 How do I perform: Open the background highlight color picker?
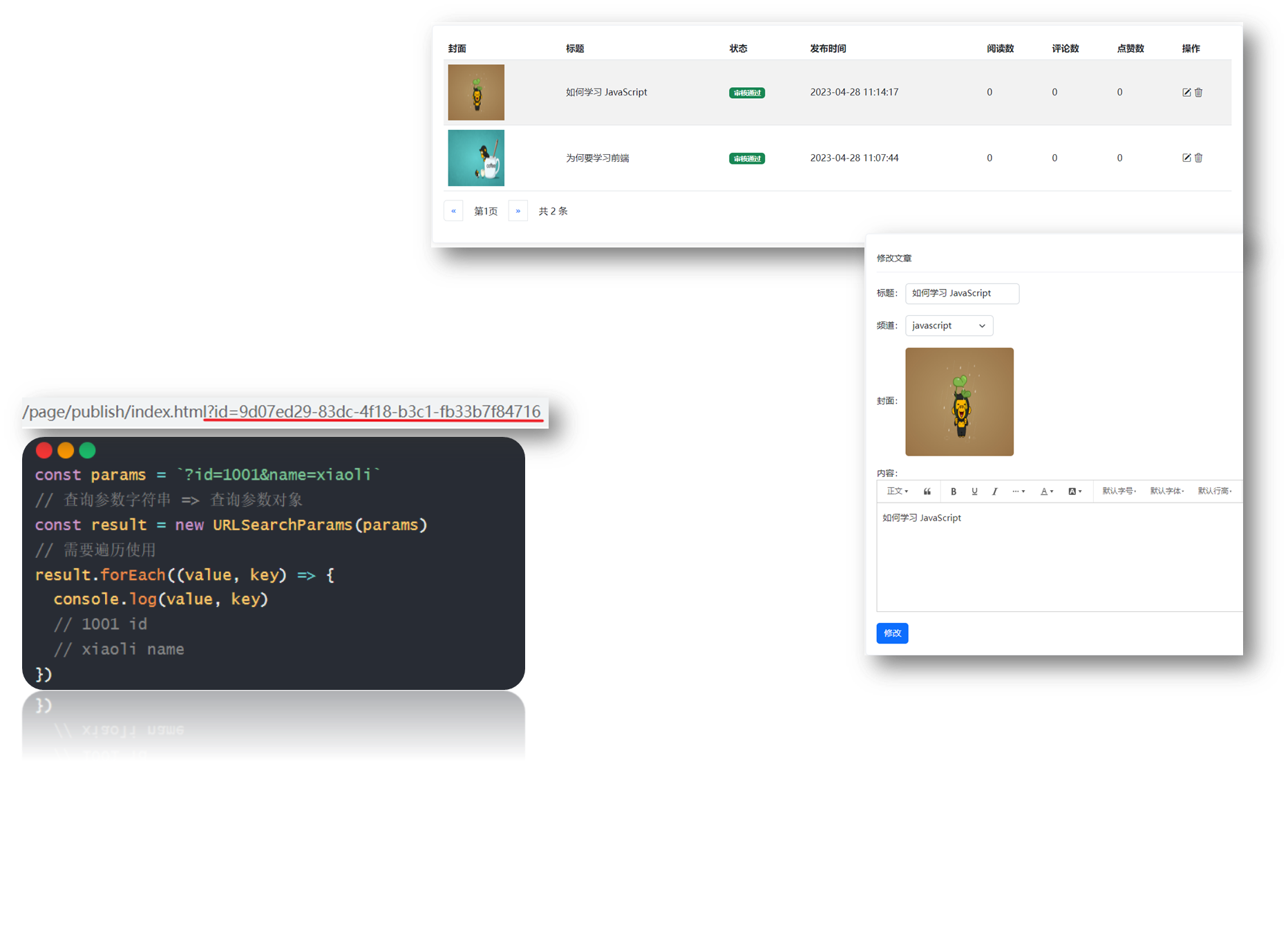point(1074,492)
